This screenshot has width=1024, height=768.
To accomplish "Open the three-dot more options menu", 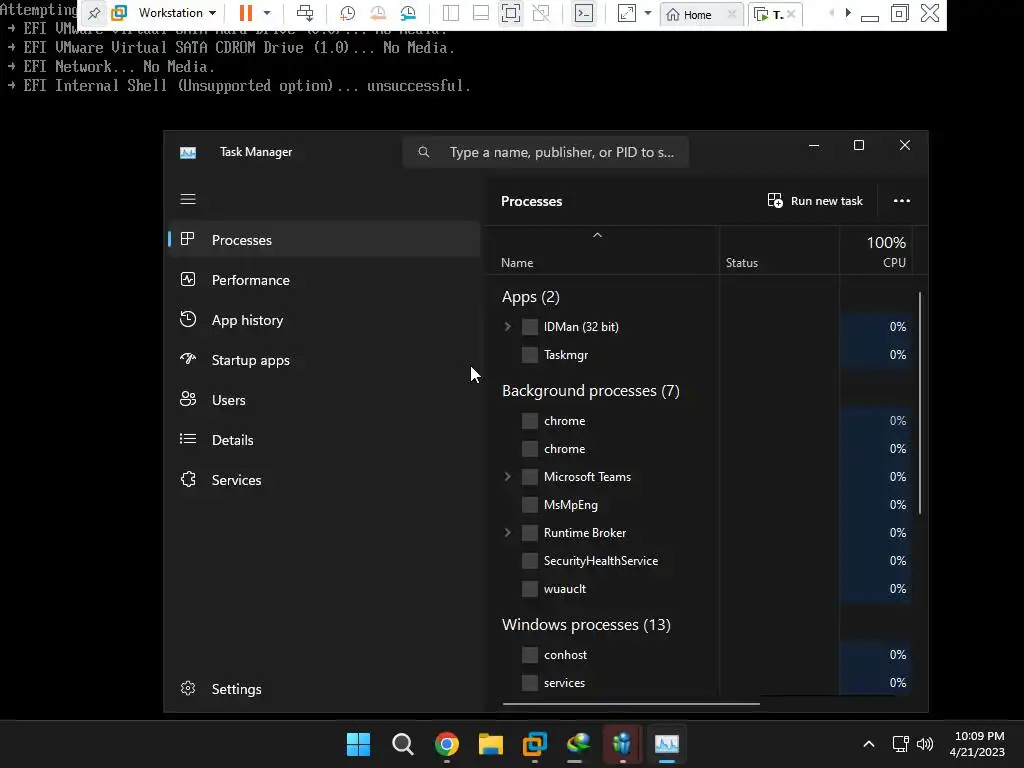I will pyautogui.click(x=902, y=200).
